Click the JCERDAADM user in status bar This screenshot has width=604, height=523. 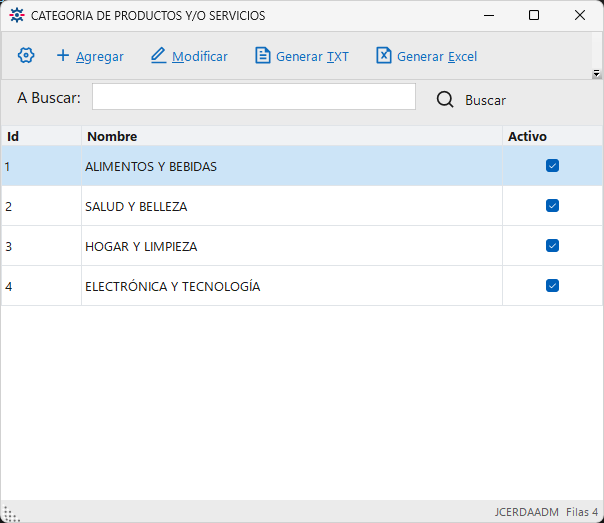pos(527,512)
